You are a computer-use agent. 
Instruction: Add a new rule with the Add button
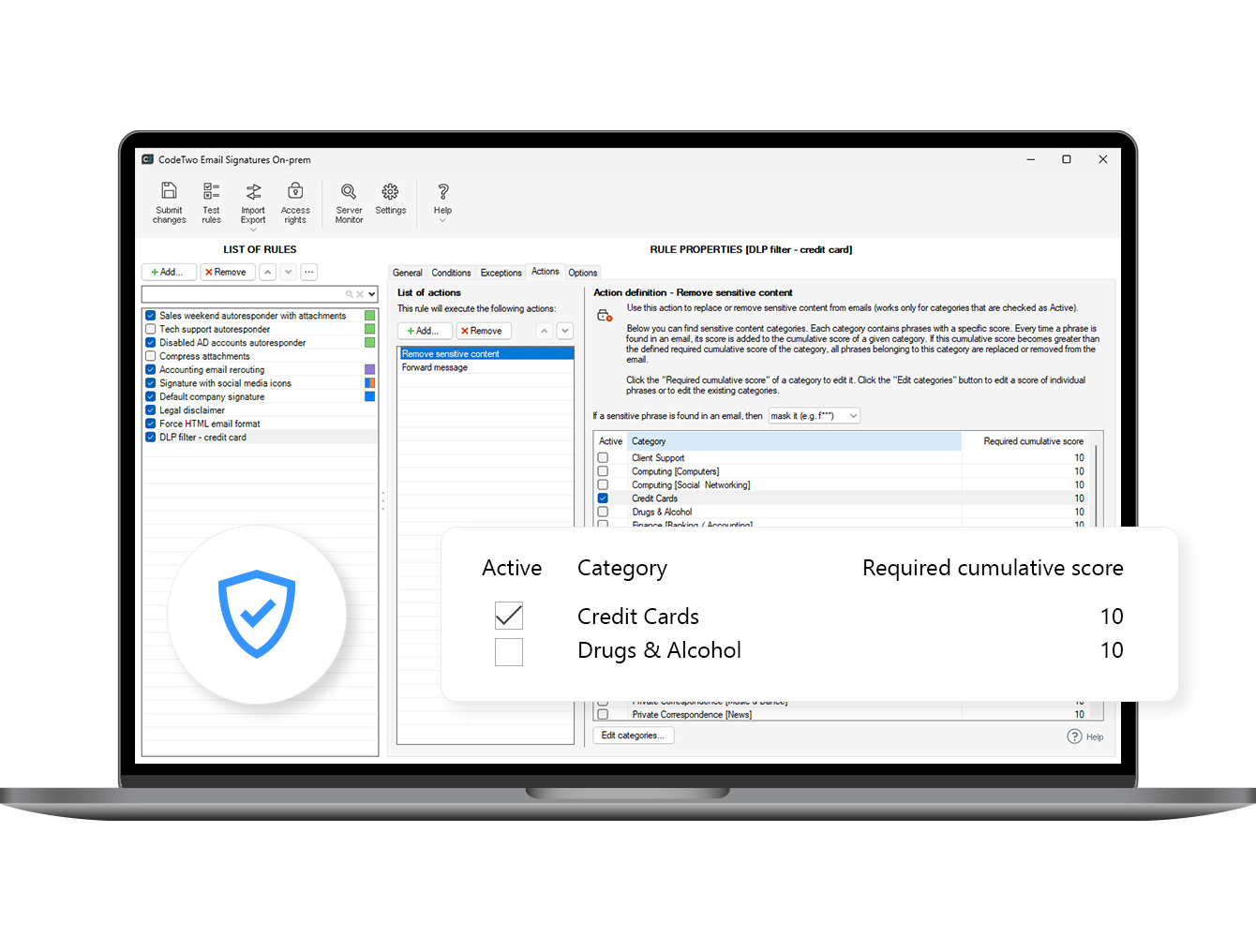point(168,272)
